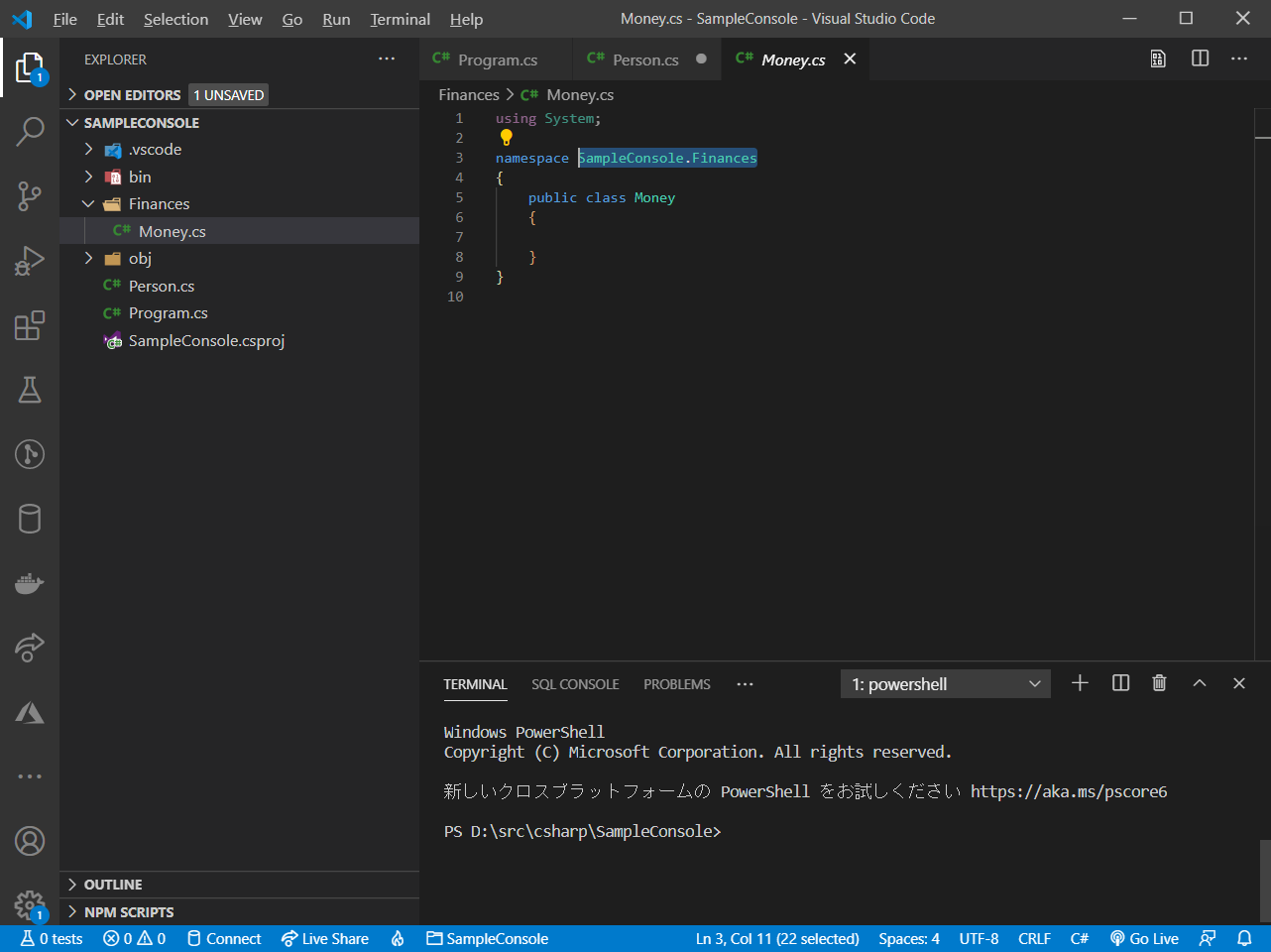Change line endings via CRLF
The width and height of the screenshot is (1271, 952).
(x=1034, y=938)
